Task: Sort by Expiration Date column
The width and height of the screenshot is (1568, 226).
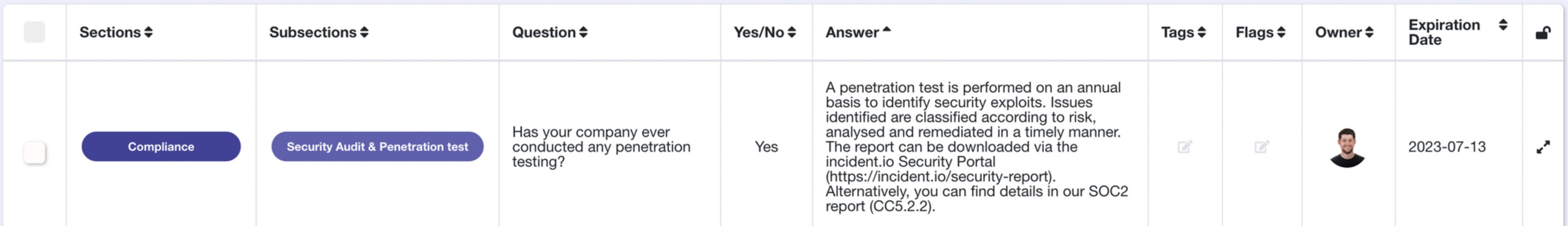Action: pyautogui.click(x=1503, y=25)
